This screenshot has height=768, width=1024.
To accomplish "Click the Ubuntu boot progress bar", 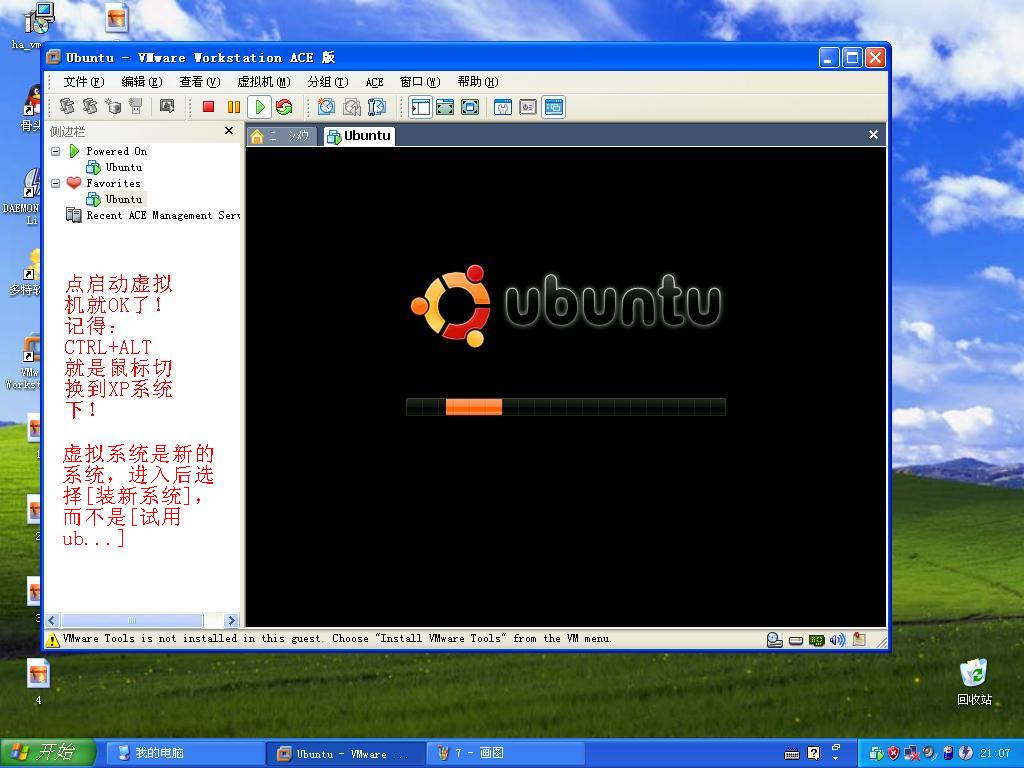I will click(566, 407).
